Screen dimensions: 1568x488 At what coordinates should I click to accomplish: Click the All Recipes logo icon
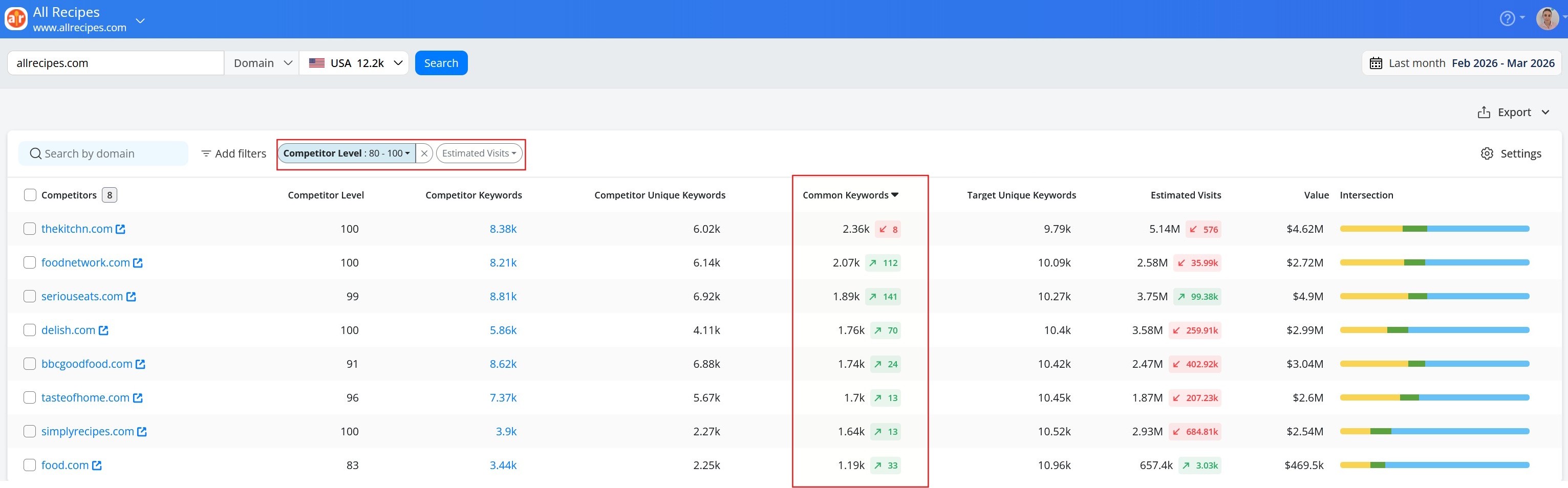[x=16, y=19]
